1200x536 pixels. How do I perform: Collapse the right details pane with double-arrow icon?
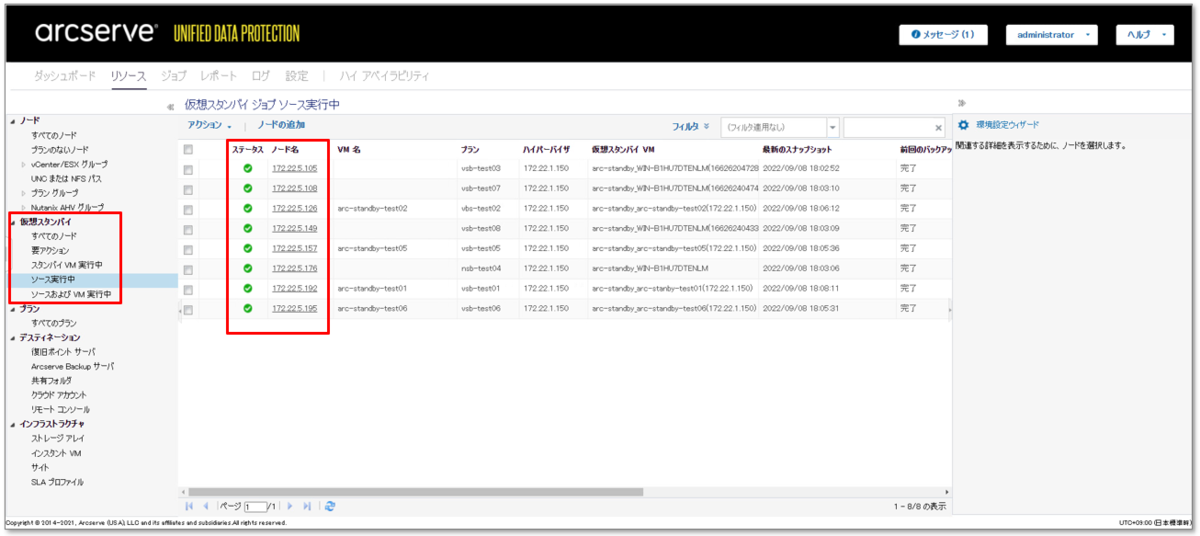(962, 102)
